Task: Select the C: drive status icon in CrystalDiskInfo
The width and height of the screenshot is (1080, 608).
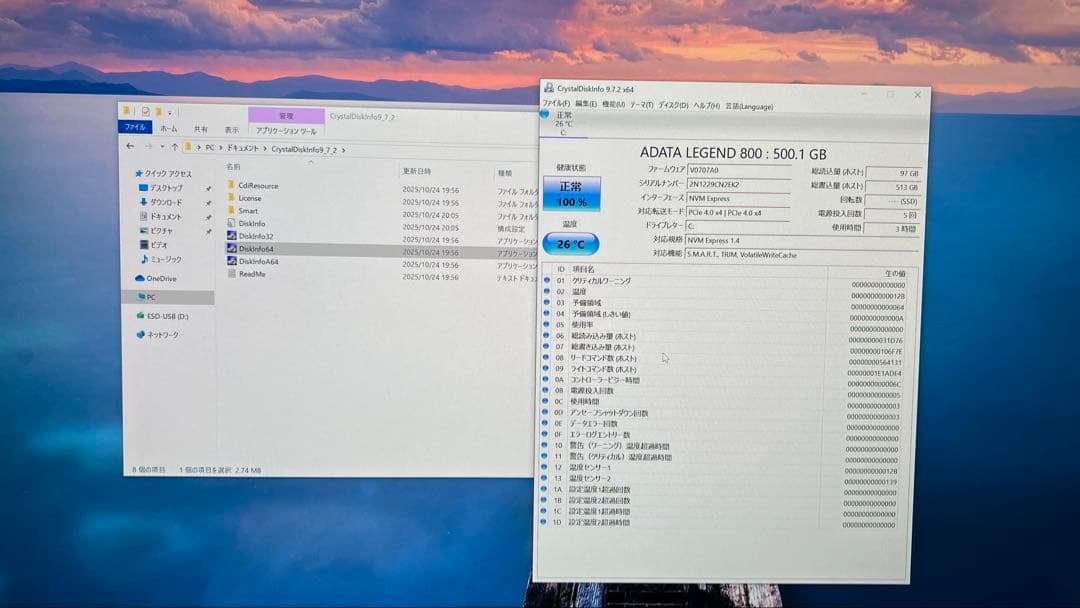Action: click(560, 122)
